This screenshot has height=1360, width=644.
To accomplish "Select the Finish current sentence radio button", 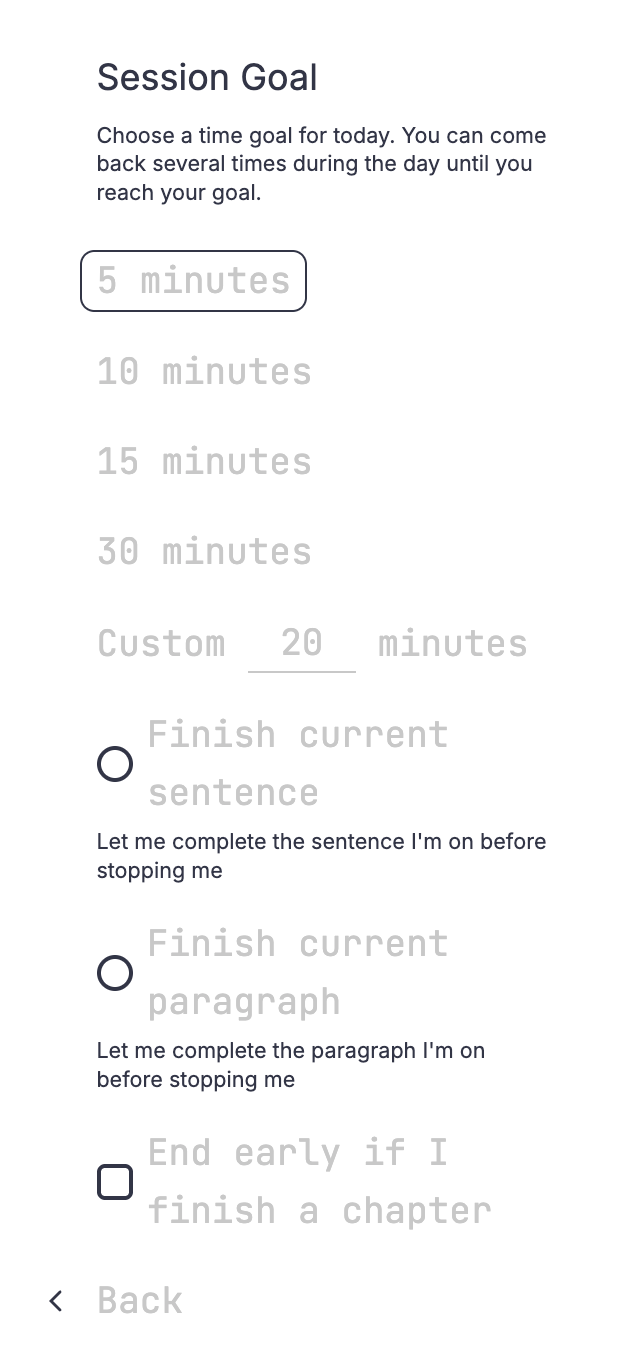I will pos(115,764).
